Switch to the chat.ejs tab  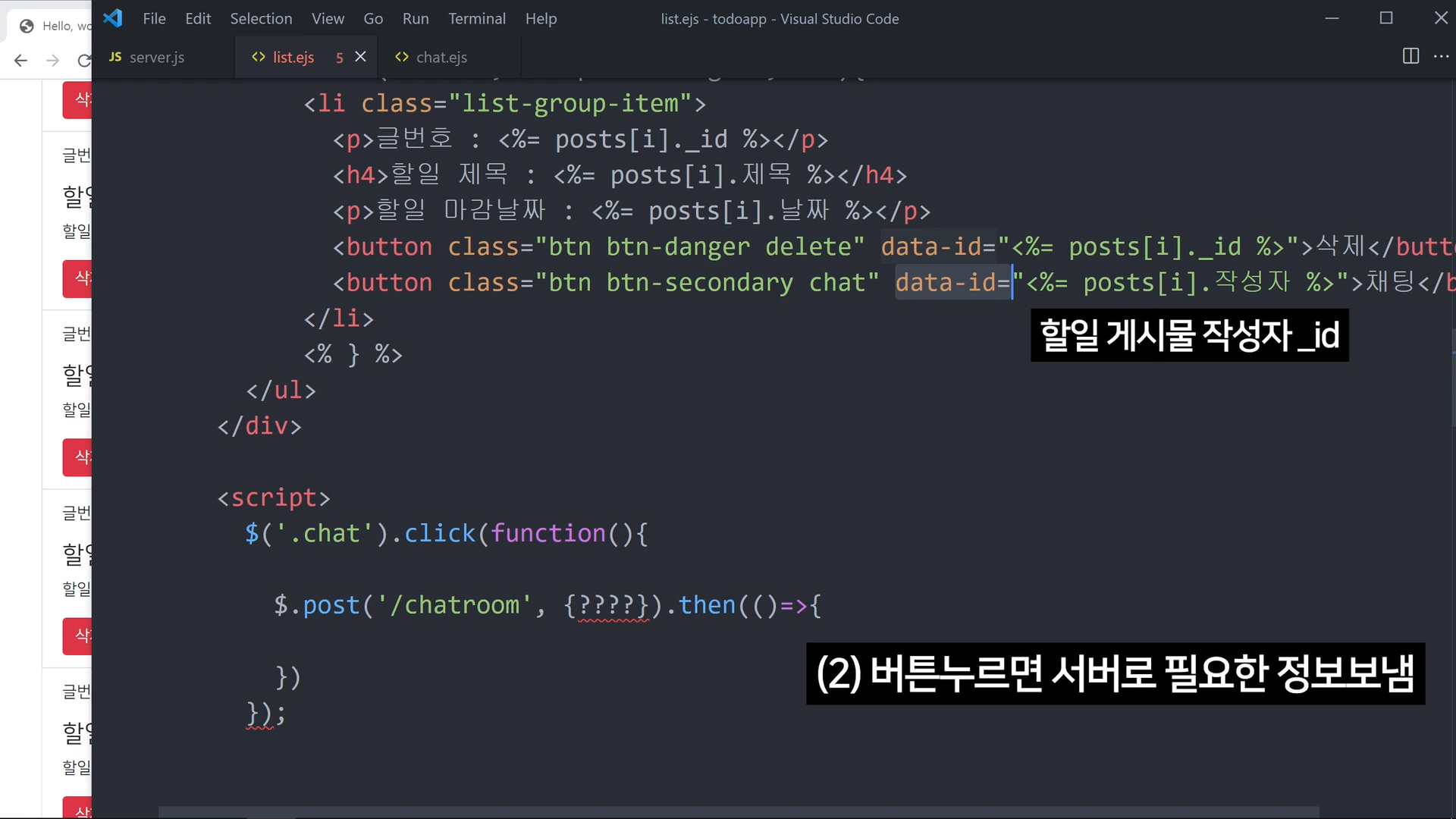pyautogui.click(x=441, y=58)
